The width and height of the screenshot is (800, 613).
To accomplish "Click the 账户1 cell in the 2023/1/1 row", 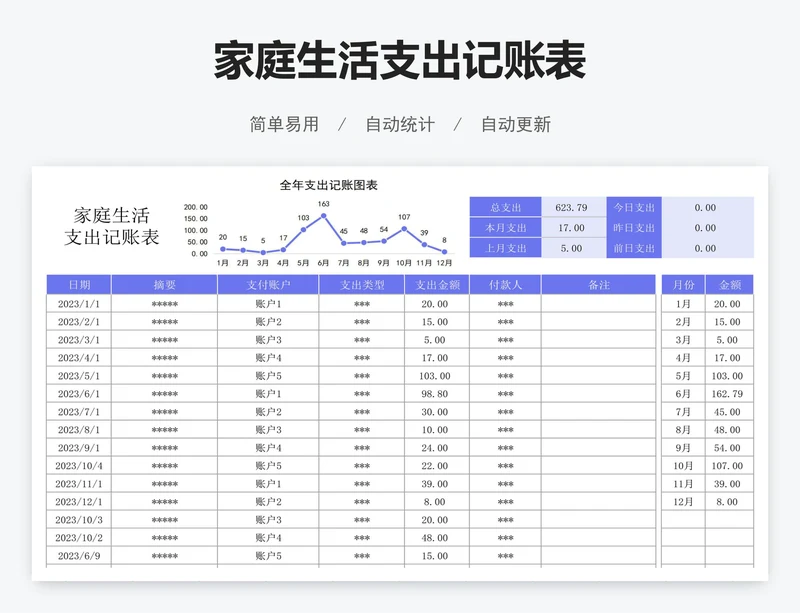I will coord(268,304).
